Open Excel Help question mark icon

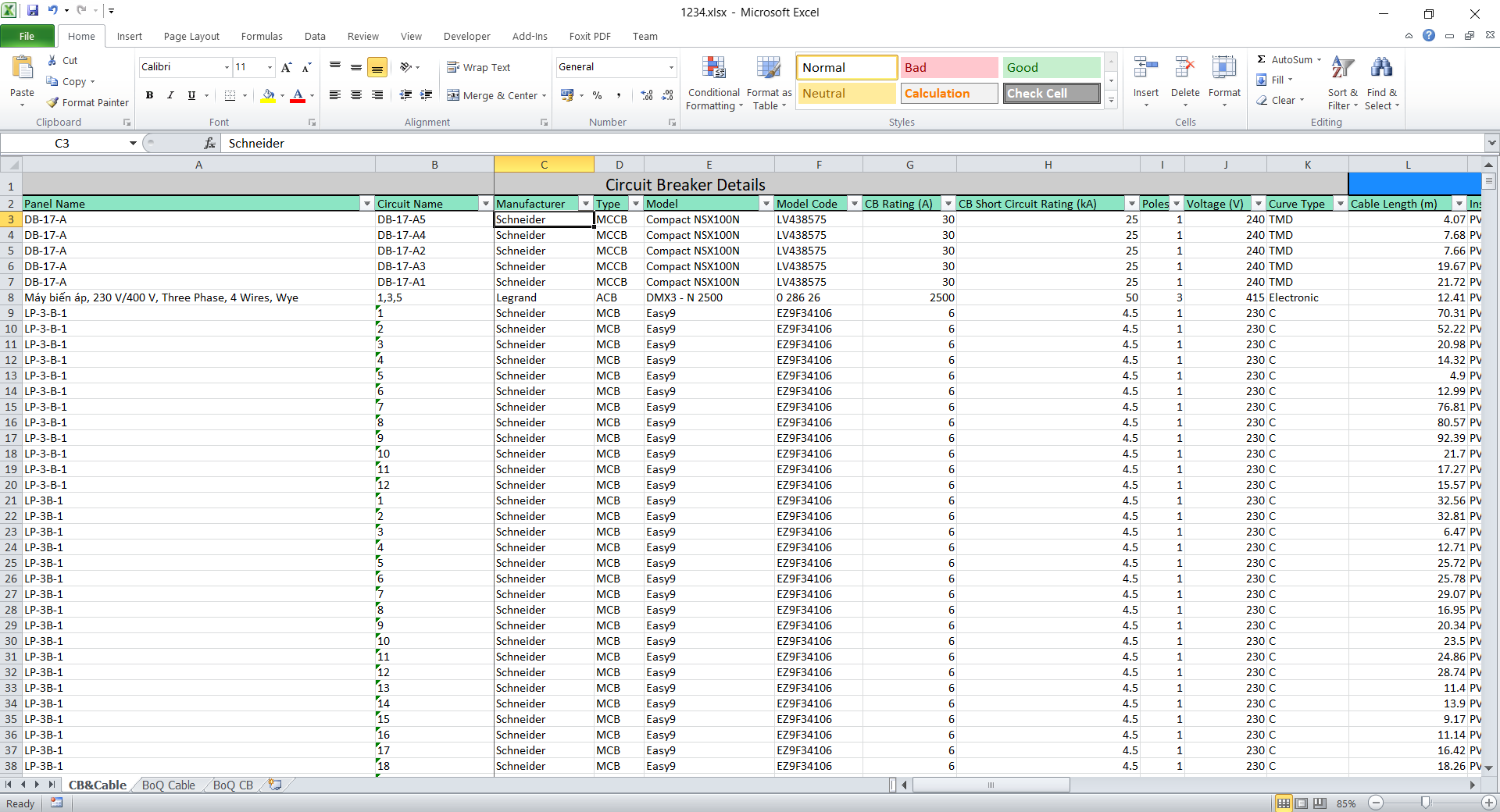click(1429, 36)
